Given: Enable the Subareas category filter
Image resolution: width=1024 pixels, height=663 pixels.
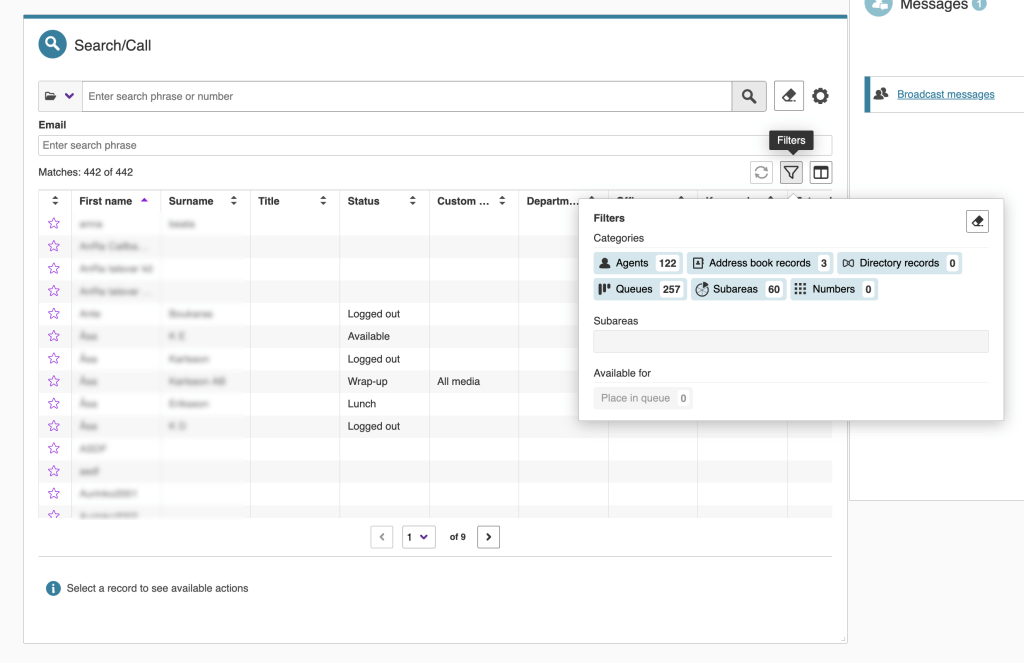Looking at the screenshot, I should click(737, 289).
